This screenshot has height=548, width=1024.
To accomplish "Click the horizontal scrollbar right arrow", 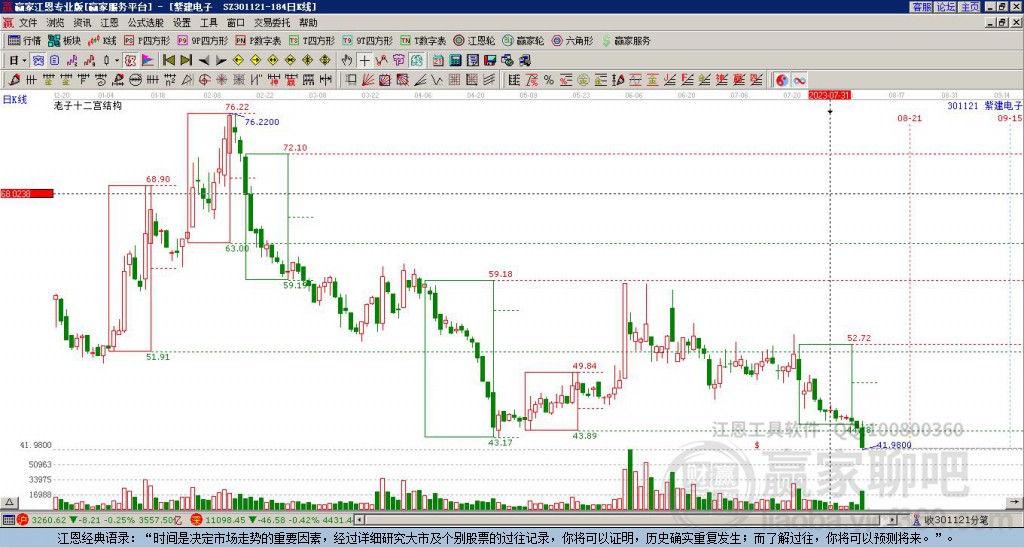I will click(892, 520).
